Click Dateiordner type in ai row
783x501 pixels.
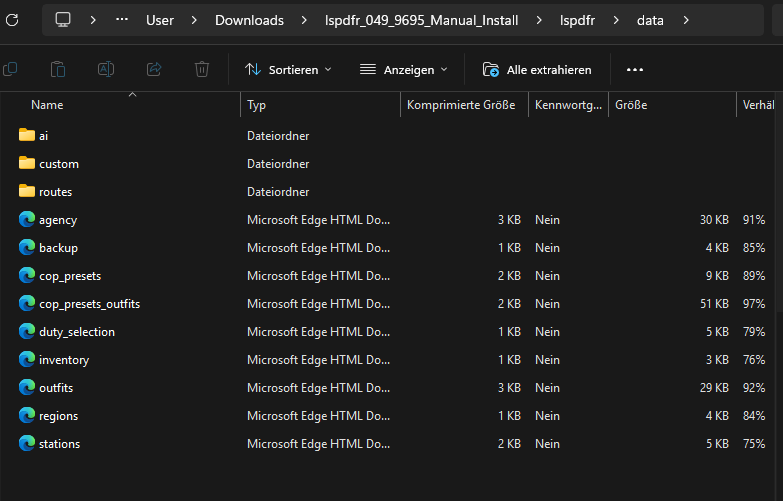coord(278,136)
